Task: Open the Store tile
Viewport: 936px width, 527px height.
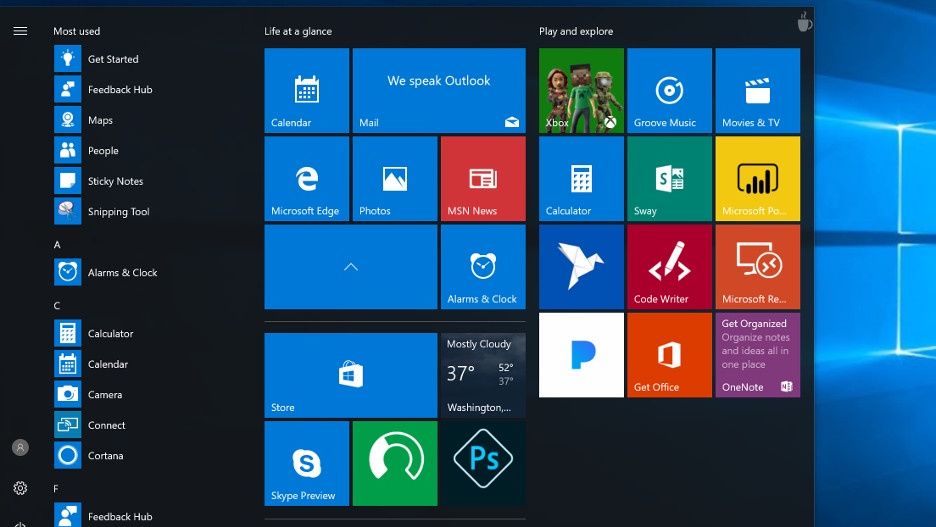Action: pyautogui.click(x=351, y=375)
